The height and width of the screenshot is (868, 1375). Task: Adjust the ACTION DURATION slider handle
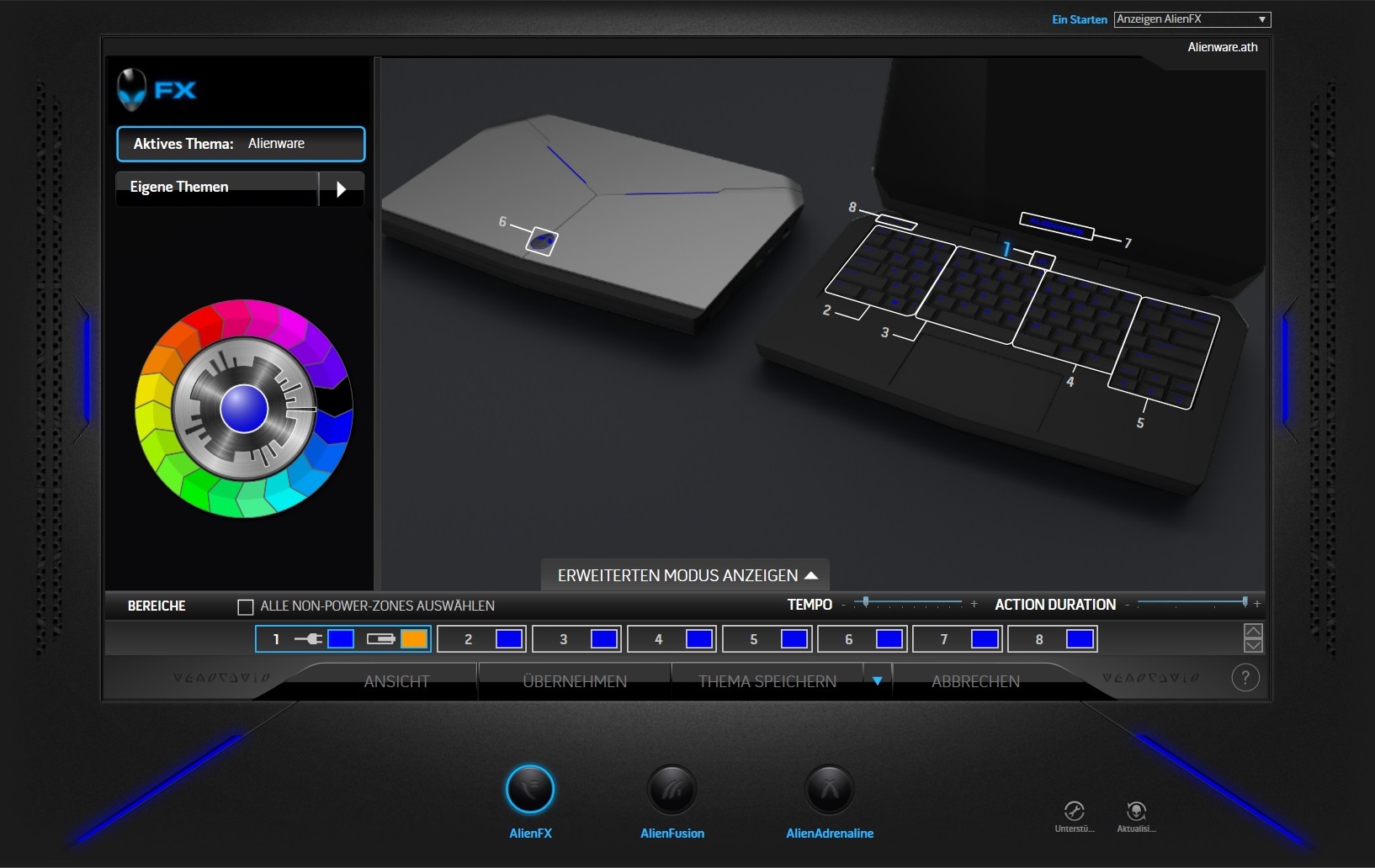(x=1245, y=602)
